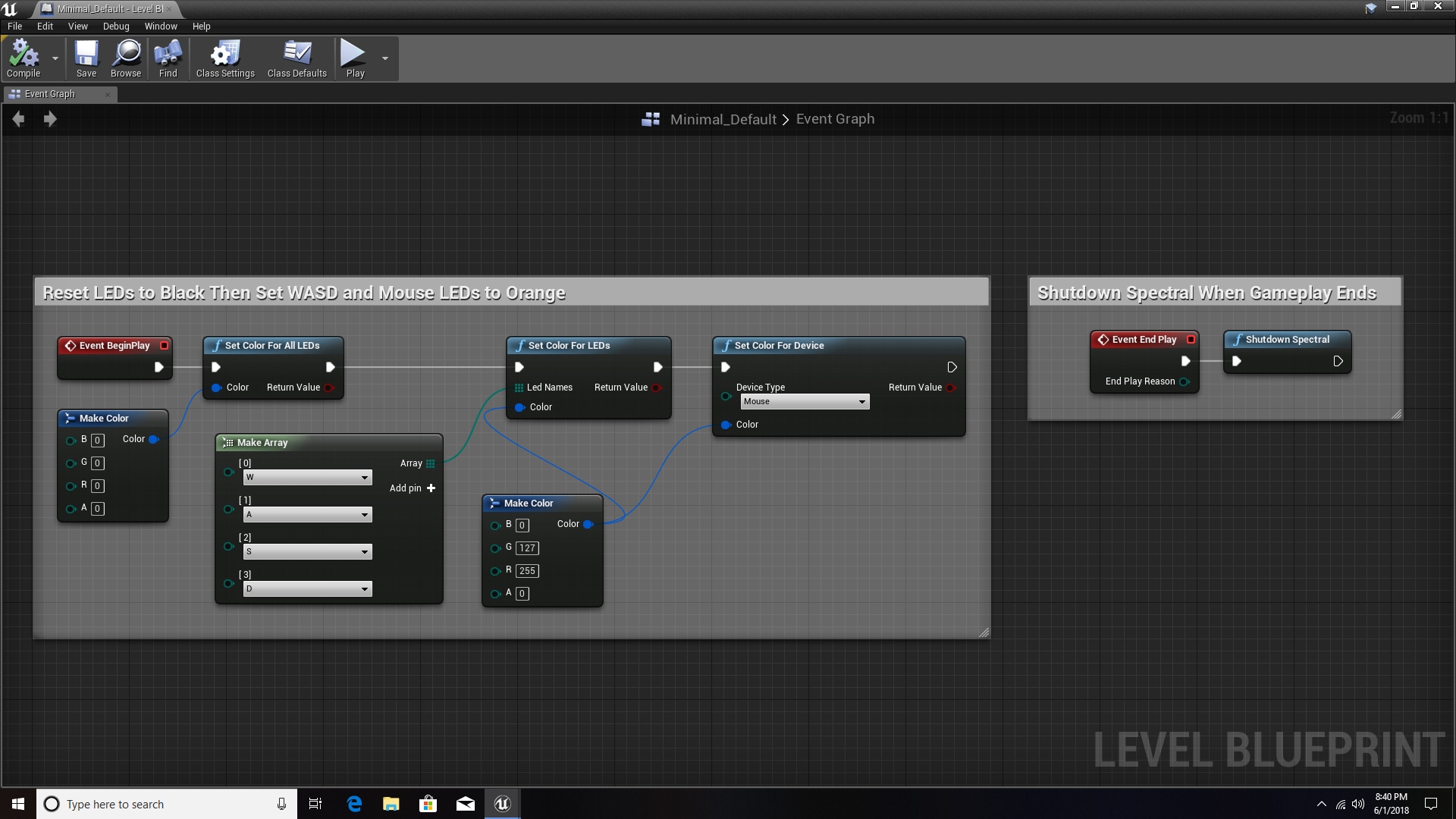Image resolution: width=1456 pixels, height=819 pixels.
Task: Save the blueprint
Action: point(86,58)
